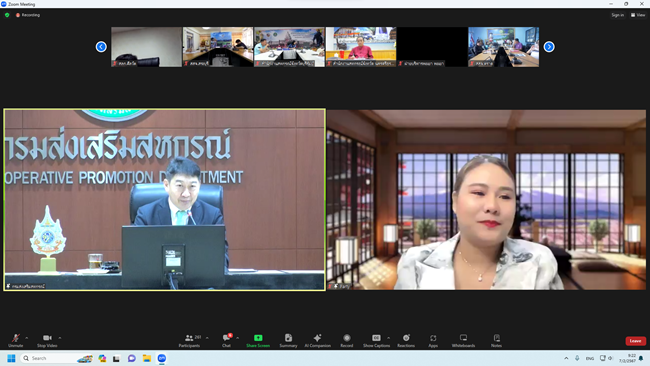Open taskbar clock and calendar
Image resolution: width=650 pixels, height=366 pixels.
point(627,358)
